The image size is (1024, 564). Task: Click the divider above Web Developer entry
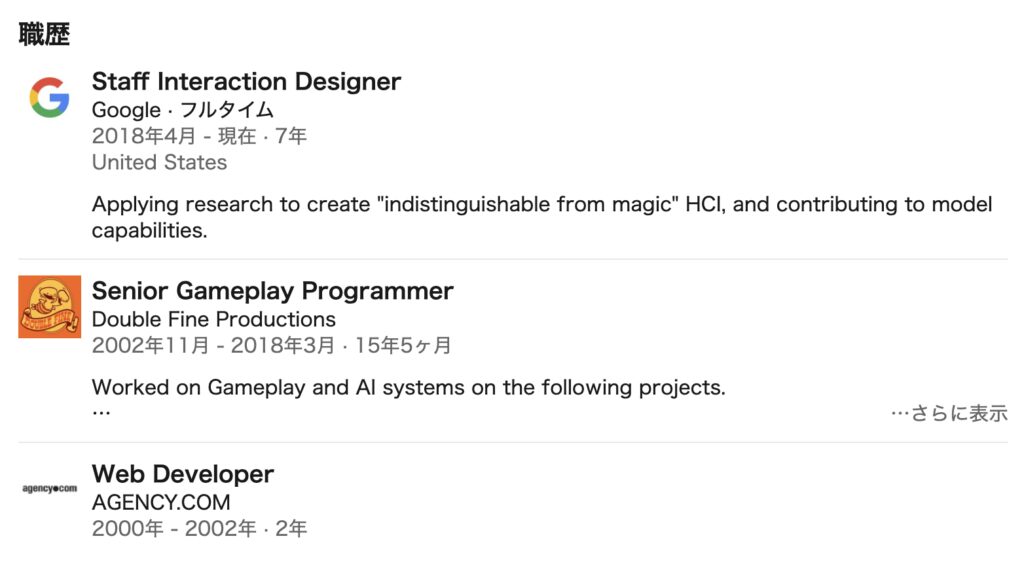tap(513, 443)
